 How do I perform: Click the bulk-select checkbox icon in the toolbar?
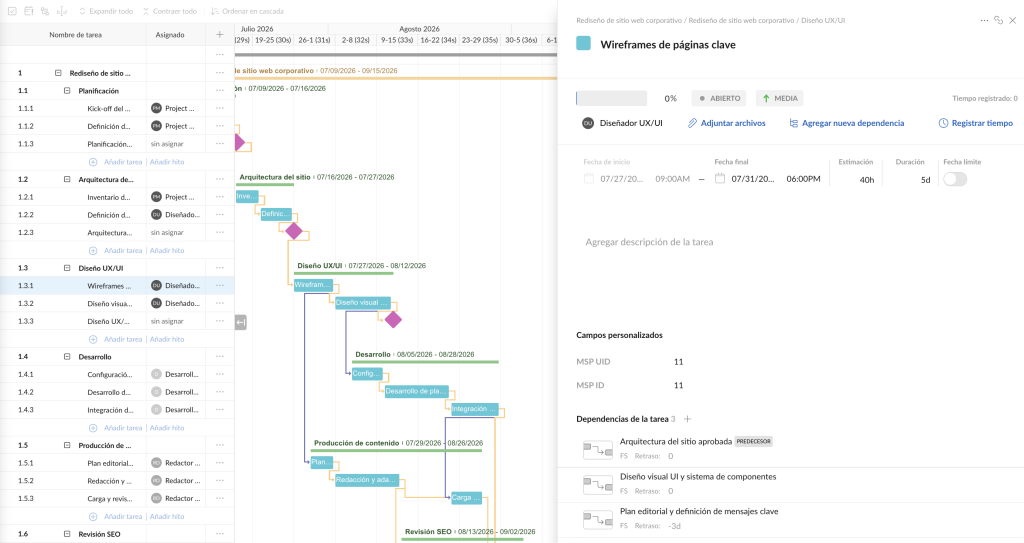pos(12,11)
